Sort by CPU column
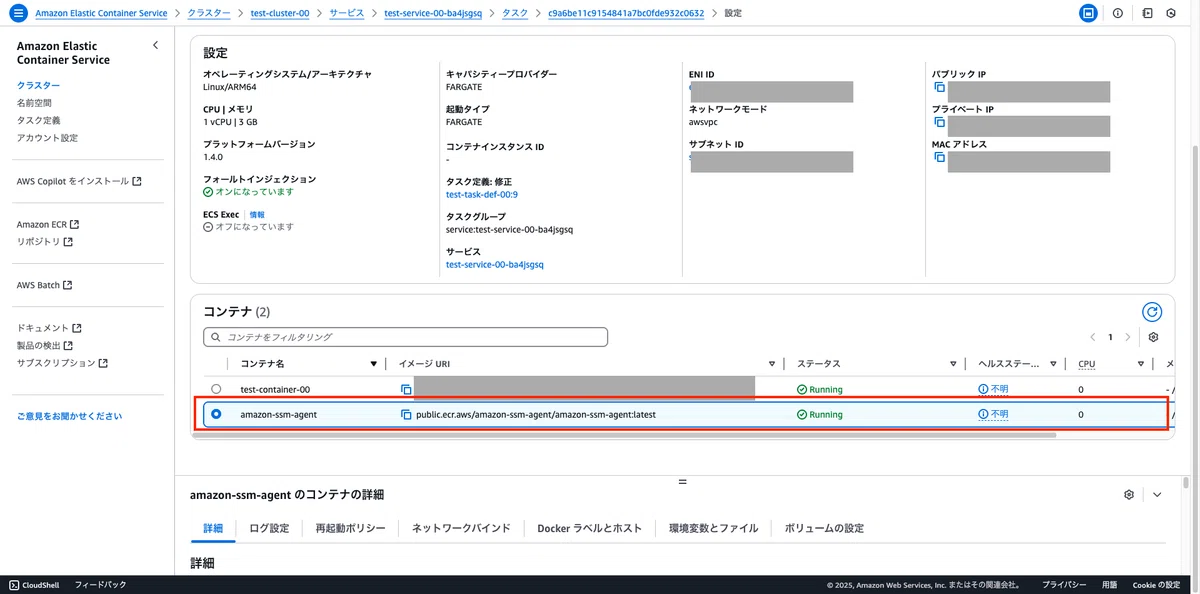Screen dimensions: 1200x594 [x=1140, y=364]
